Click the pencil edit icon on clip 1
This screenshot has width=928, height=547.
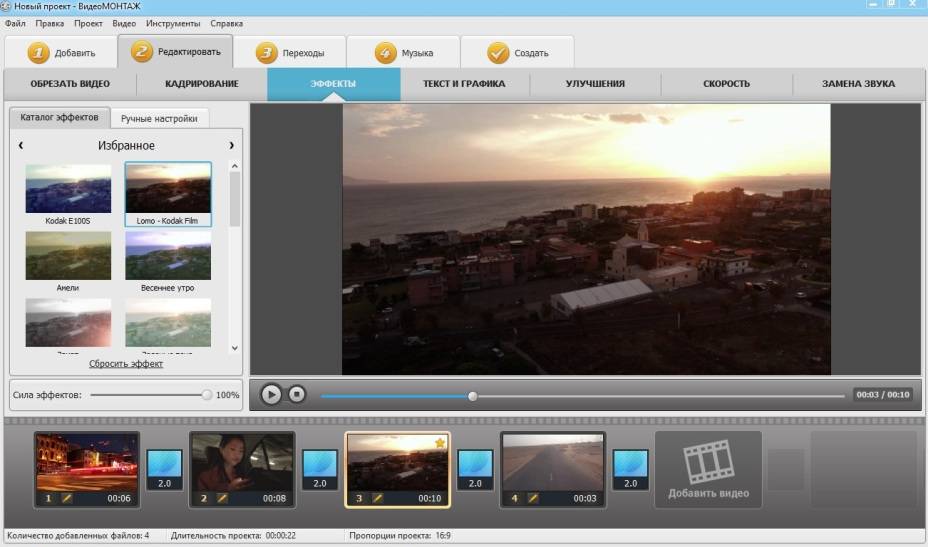point(67,498)
